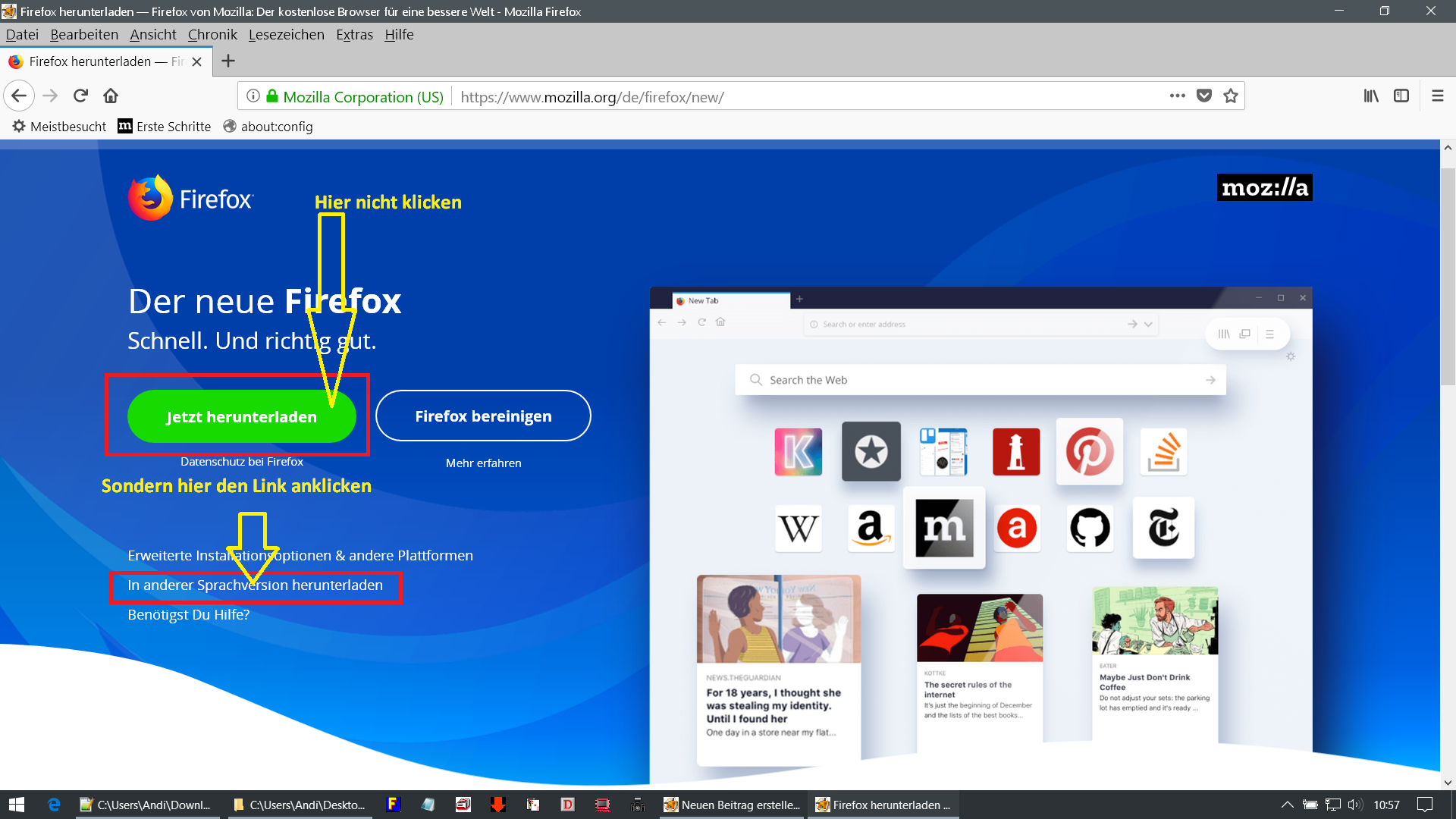Click In anderer Sprachversion herunterladen link
Image resolution: width=1456 pixels, height=819 pixels.
point(255,585)
